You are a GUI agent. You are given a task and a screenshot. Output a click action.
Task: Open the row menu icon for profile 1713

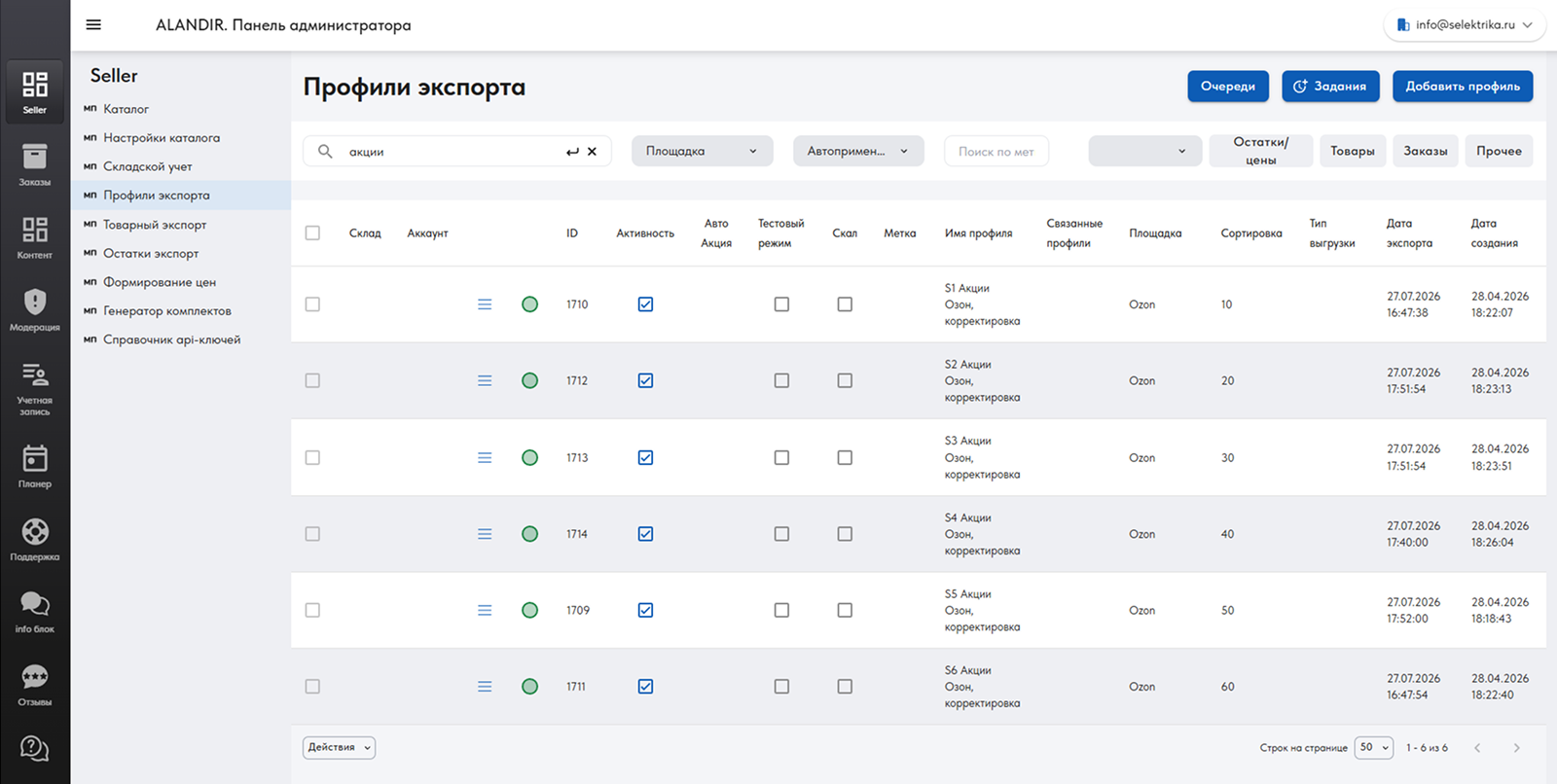pyautogui.click(x=485, y=457)
